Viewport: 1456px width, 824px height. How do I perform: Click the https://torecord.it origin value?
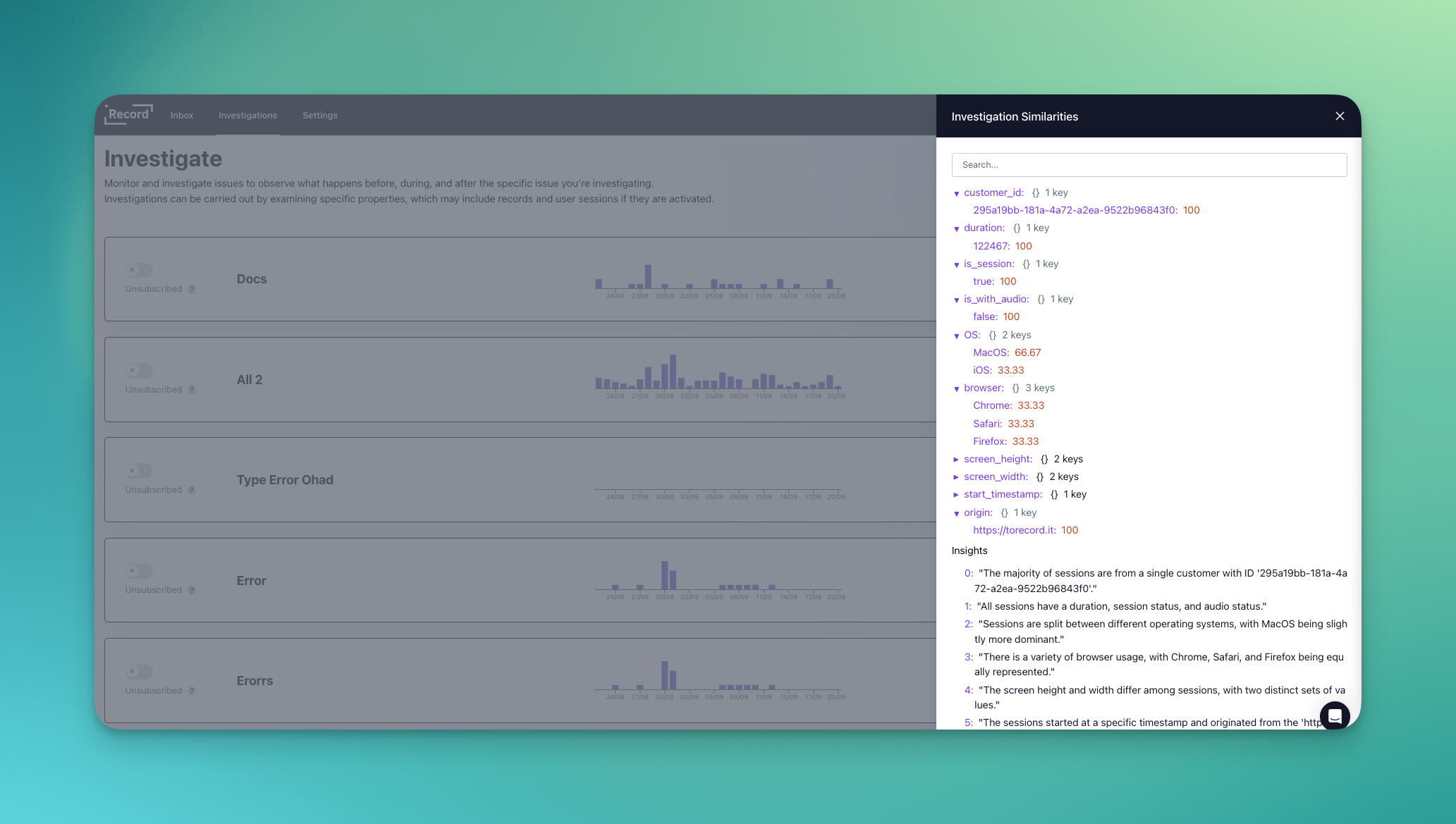[1014, 530]
